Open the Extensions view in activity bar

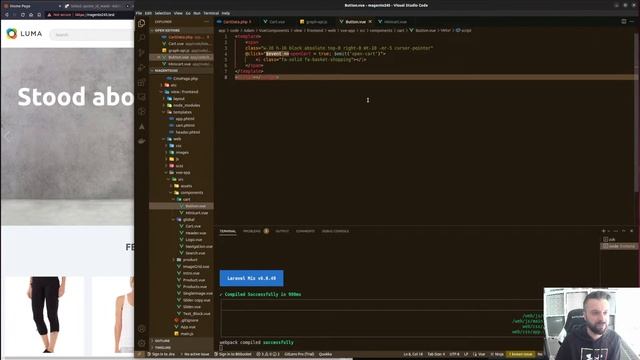click(142, 82)
